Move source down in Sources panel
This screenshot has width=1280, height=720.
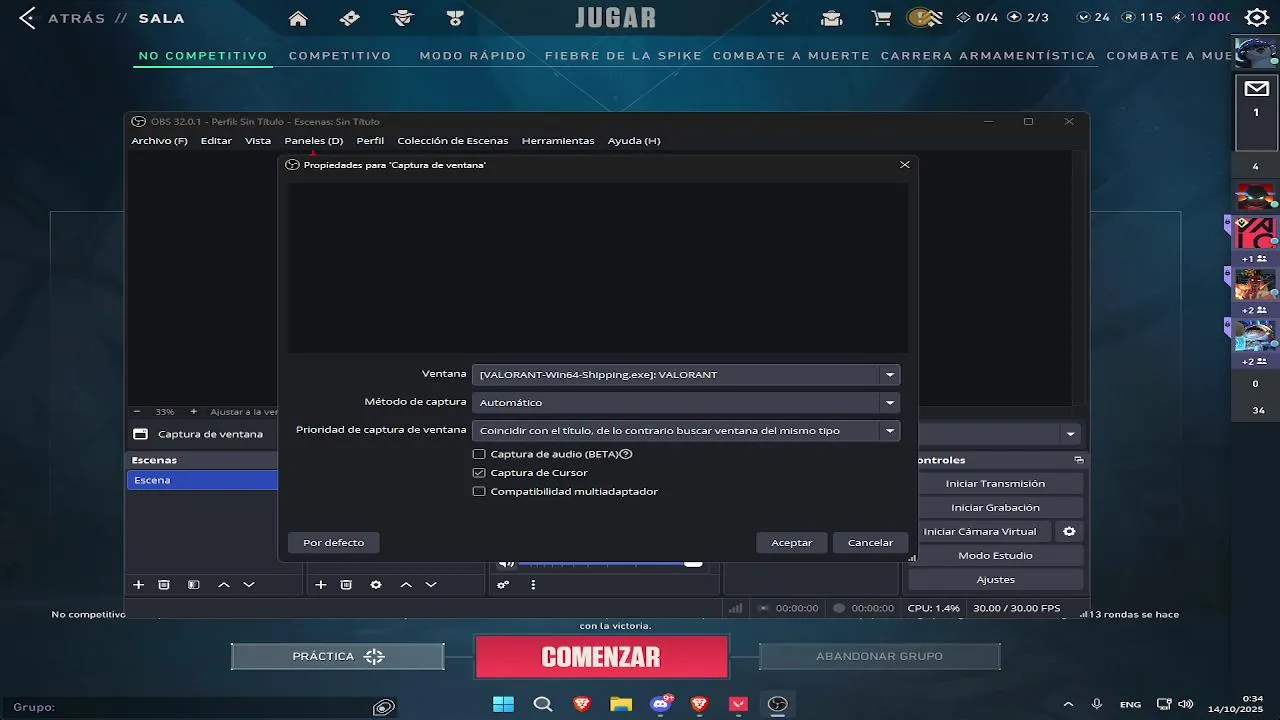point(431,585)
